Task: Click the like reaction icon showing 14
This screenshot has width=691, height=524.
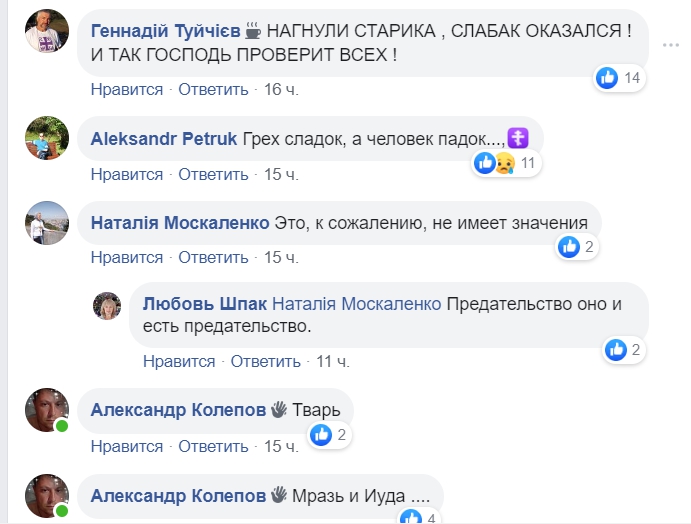Action: (607, 78)
